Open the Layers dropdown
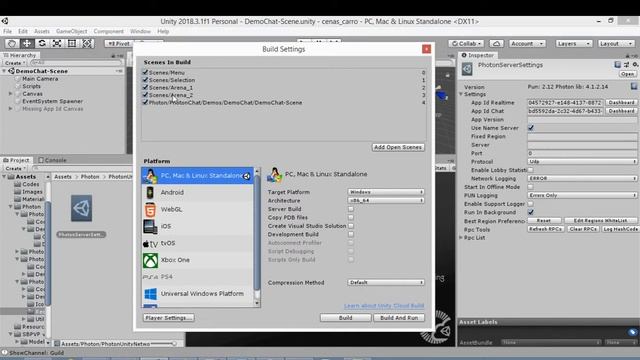Screen dimensions: 640x360 coord(573,43)
